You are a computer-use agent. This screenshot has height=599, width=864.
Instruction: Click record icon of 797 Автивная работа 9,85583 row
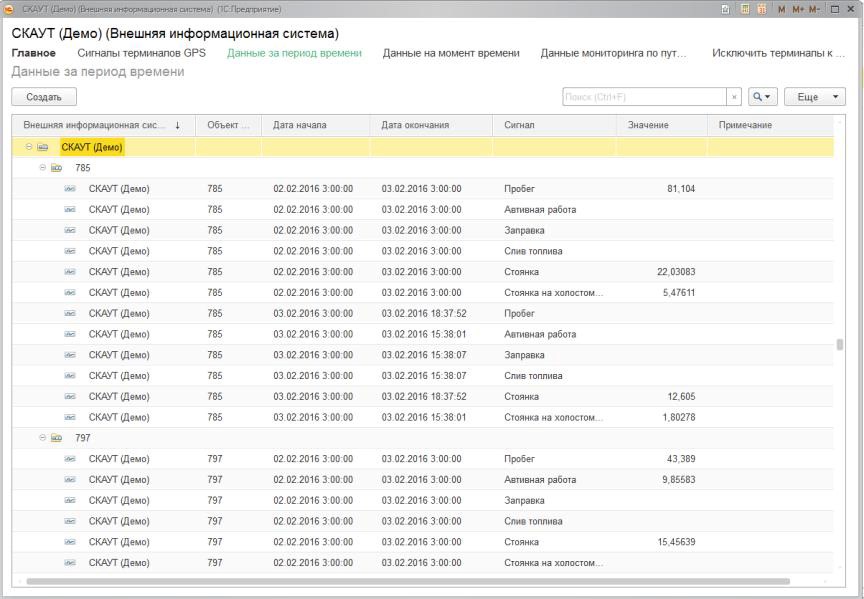coord(70,479)
